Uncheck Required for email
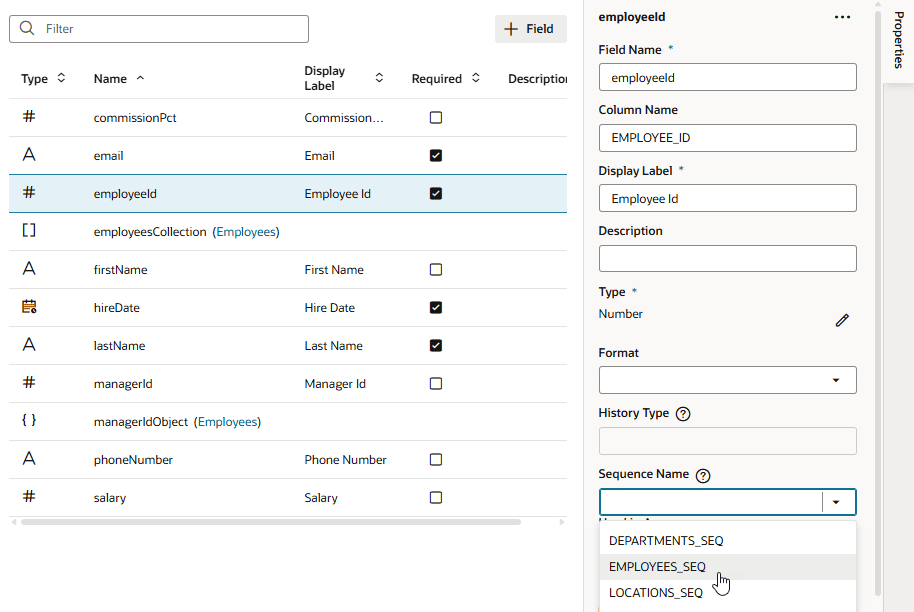The width and height of the screenshot is (914, 612). [x=435, y=156]
